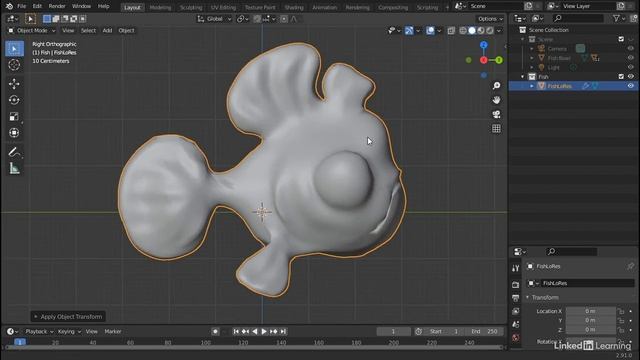Screen dimensions: 640x360
Task: Uncheck Scene collection exclude checkbox
Action: [x=621, y=39]
